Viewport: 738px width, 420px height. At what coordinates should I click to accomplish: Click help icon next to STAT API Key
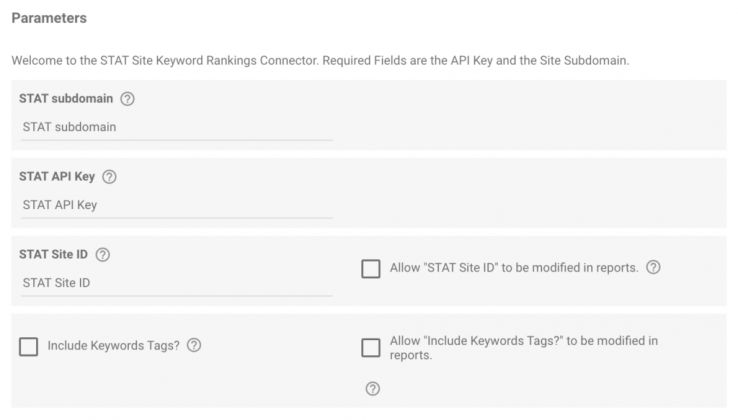[110, 177]
